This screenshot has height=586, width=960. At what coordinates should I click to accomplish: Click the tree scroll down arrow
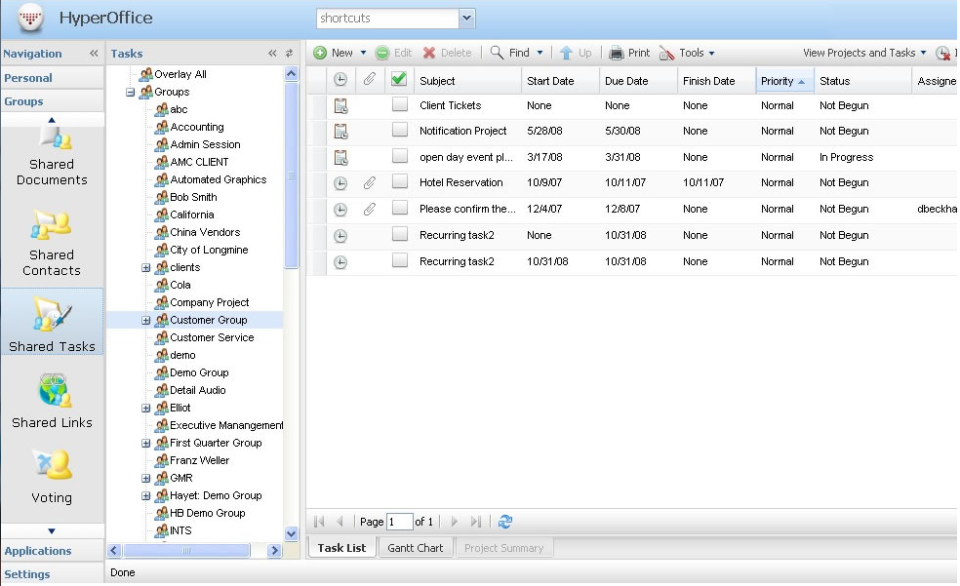[x=291, y=533]
